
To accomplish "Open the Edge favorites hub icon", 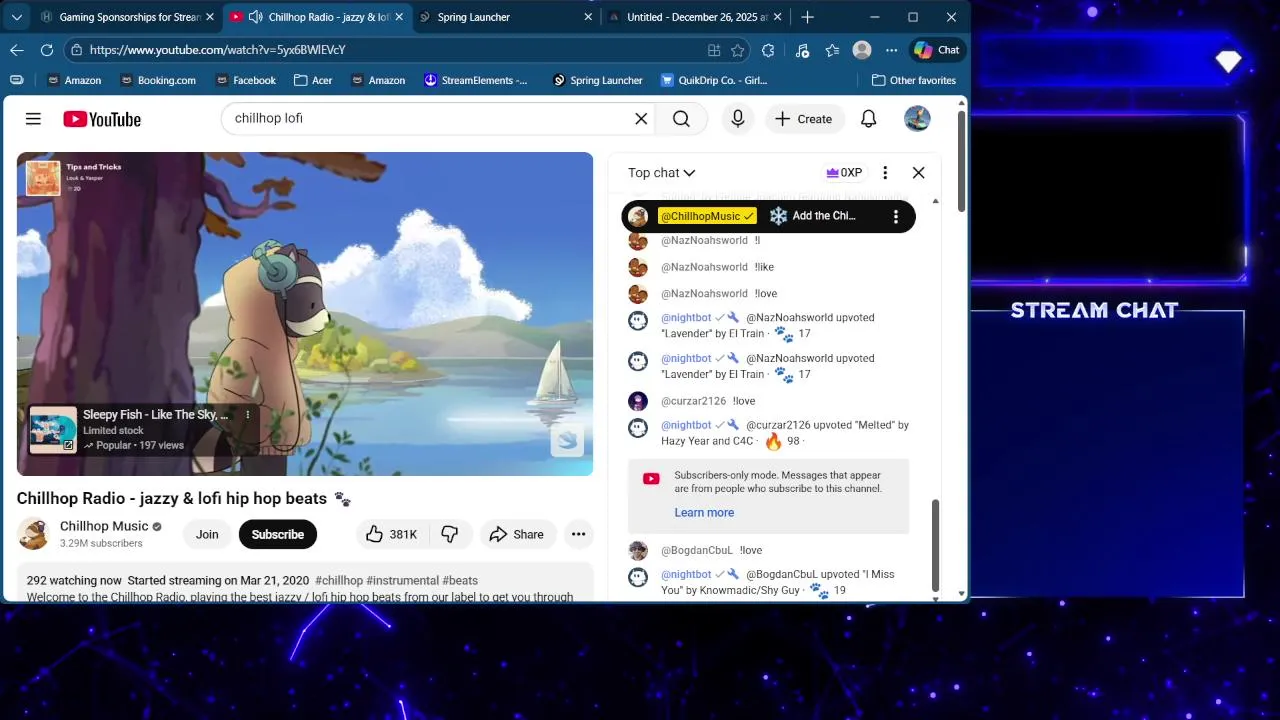I will pos(832,50).
